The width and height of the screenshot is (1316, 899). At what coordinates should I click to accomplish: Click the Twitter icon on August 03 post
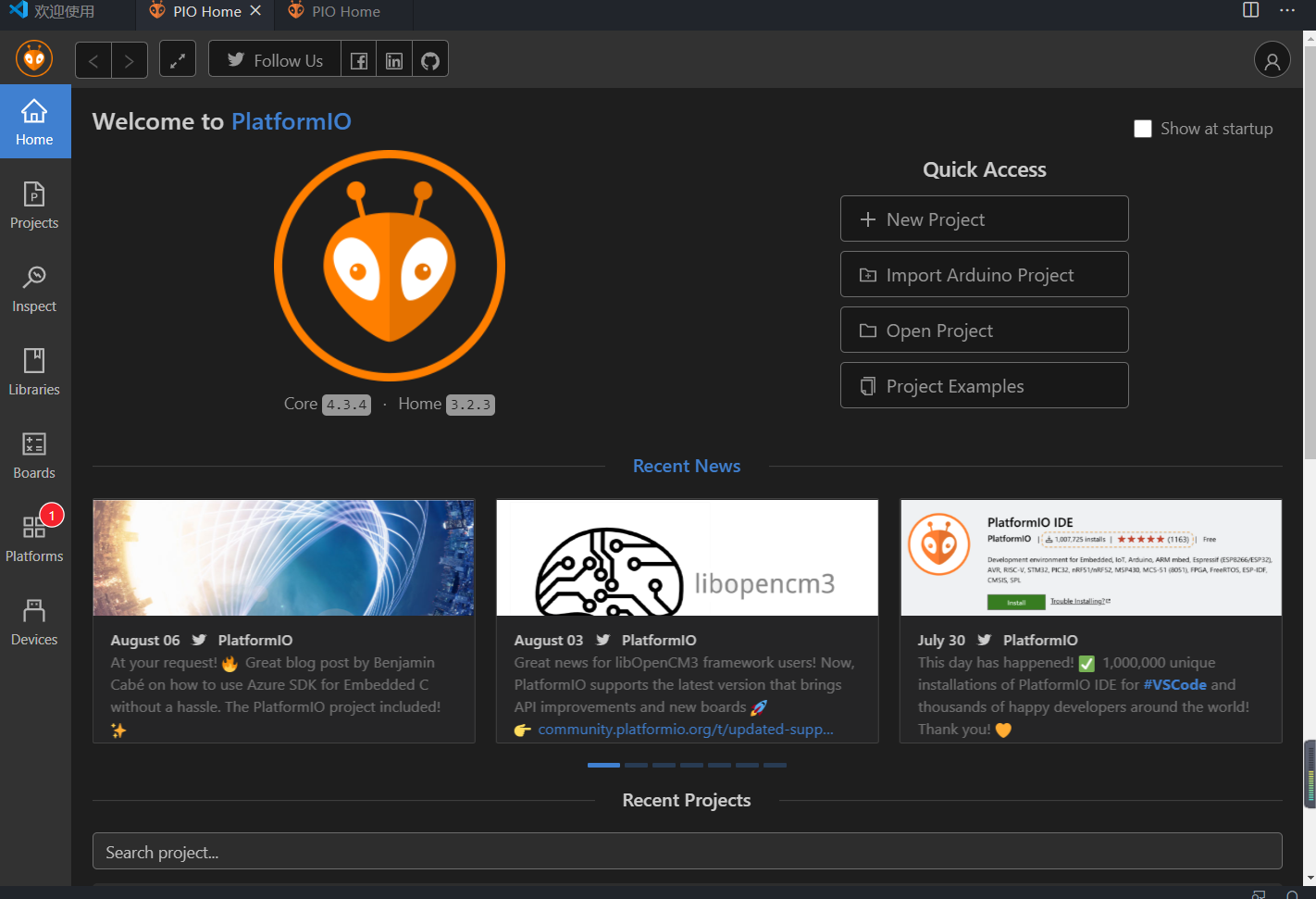click(602, 640)
